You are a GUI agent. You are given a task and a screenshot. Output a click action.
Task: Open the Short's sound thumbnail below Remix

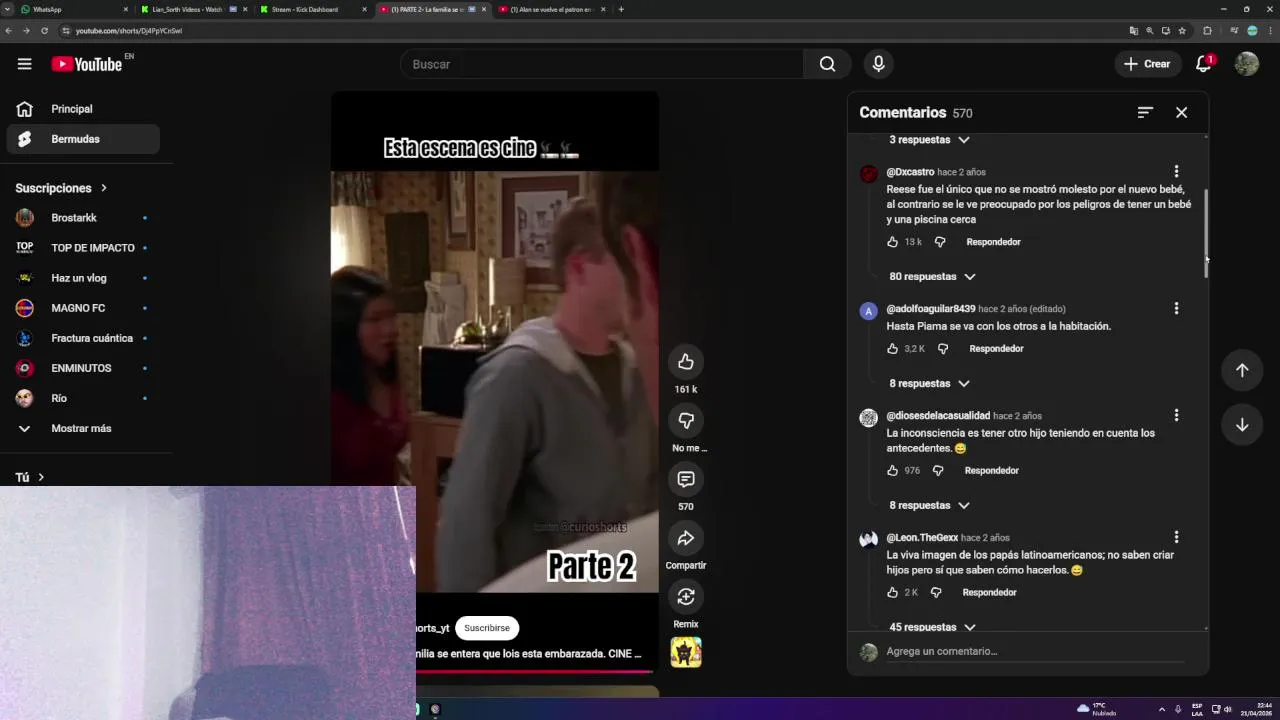tap(686, 652)
